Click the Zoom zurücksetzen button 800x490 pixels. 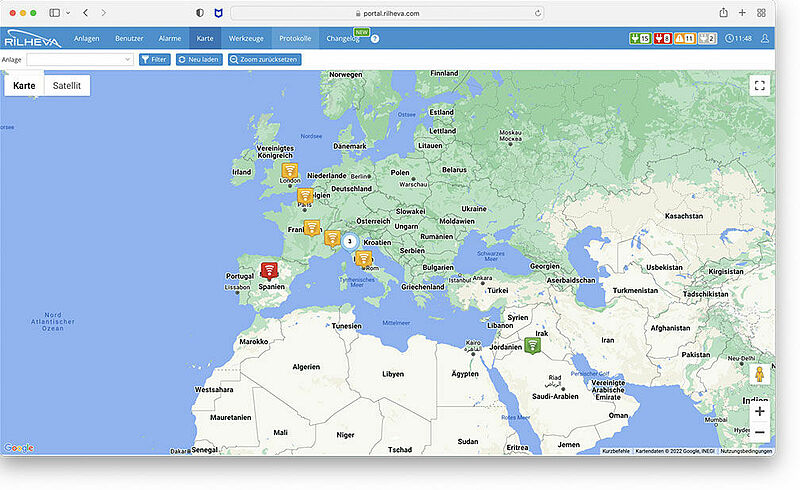pos(264,60)
